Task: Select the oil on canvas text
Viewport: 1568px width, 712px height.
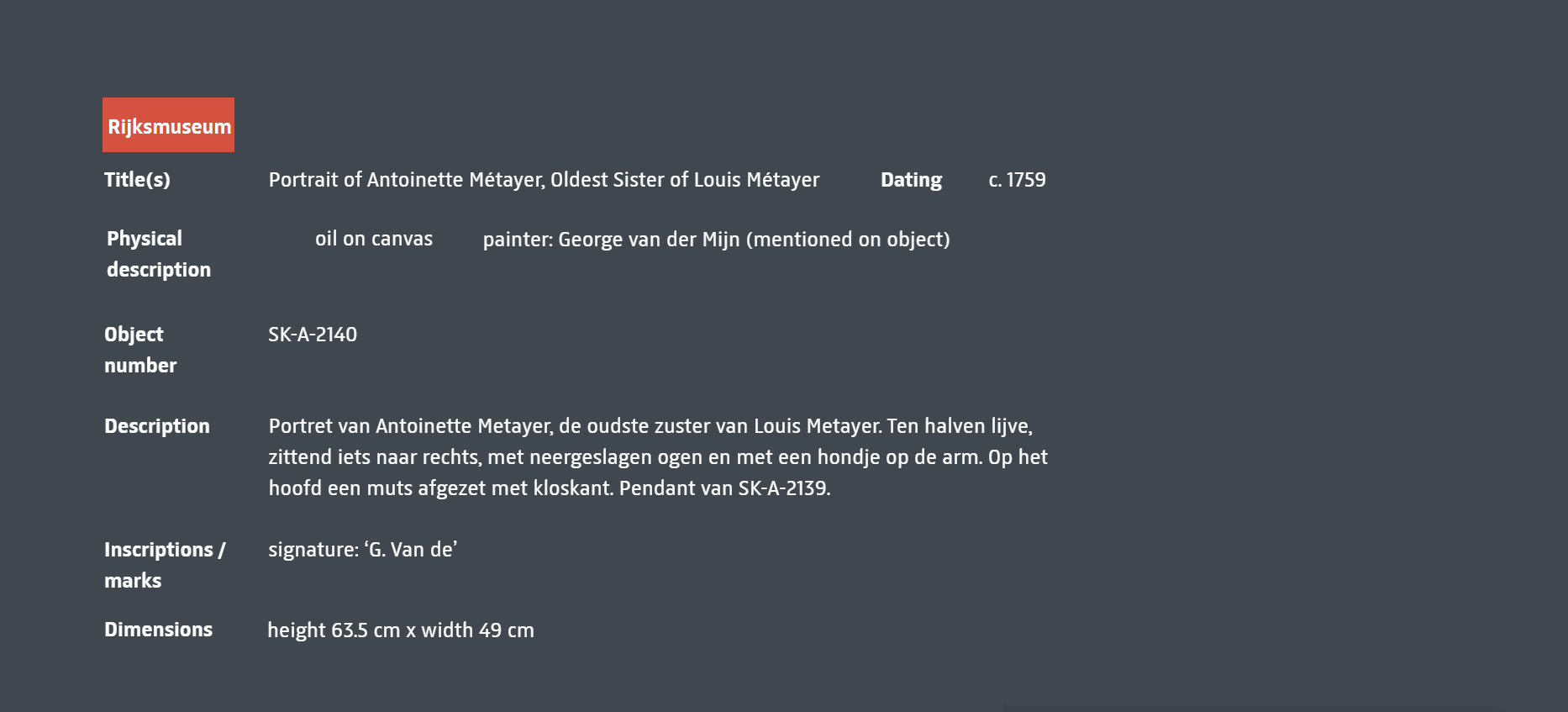Action: coord(374,239)
